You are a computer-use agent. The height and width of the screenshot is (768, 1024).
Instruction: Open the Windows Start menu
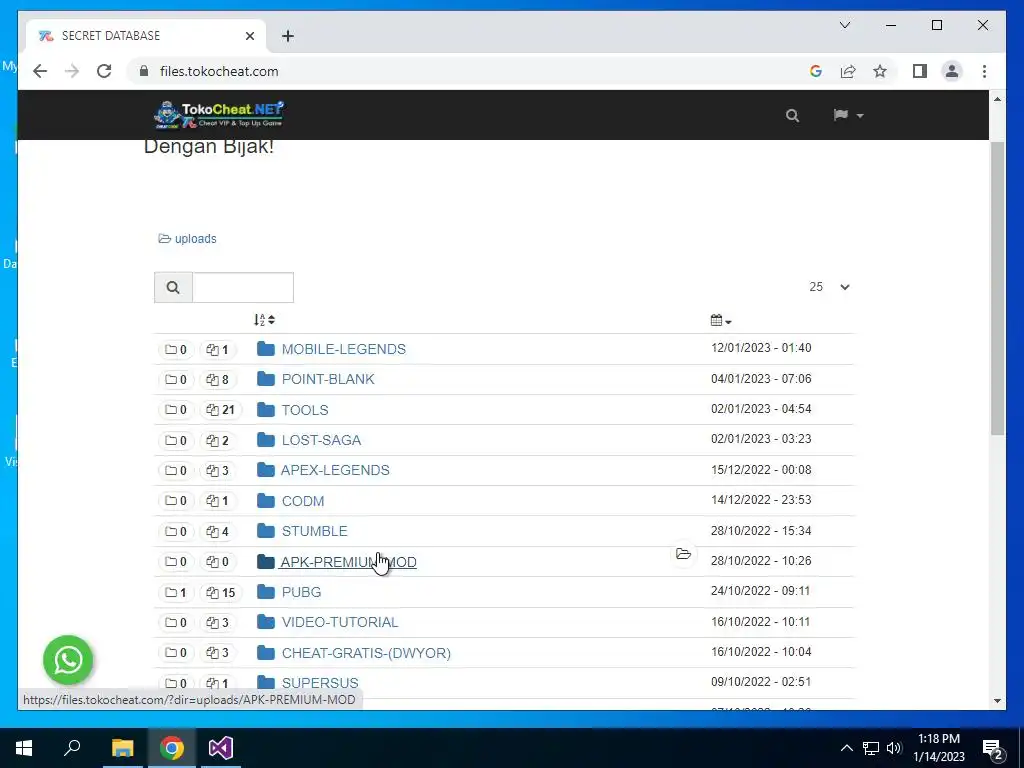tap(24, 748)
